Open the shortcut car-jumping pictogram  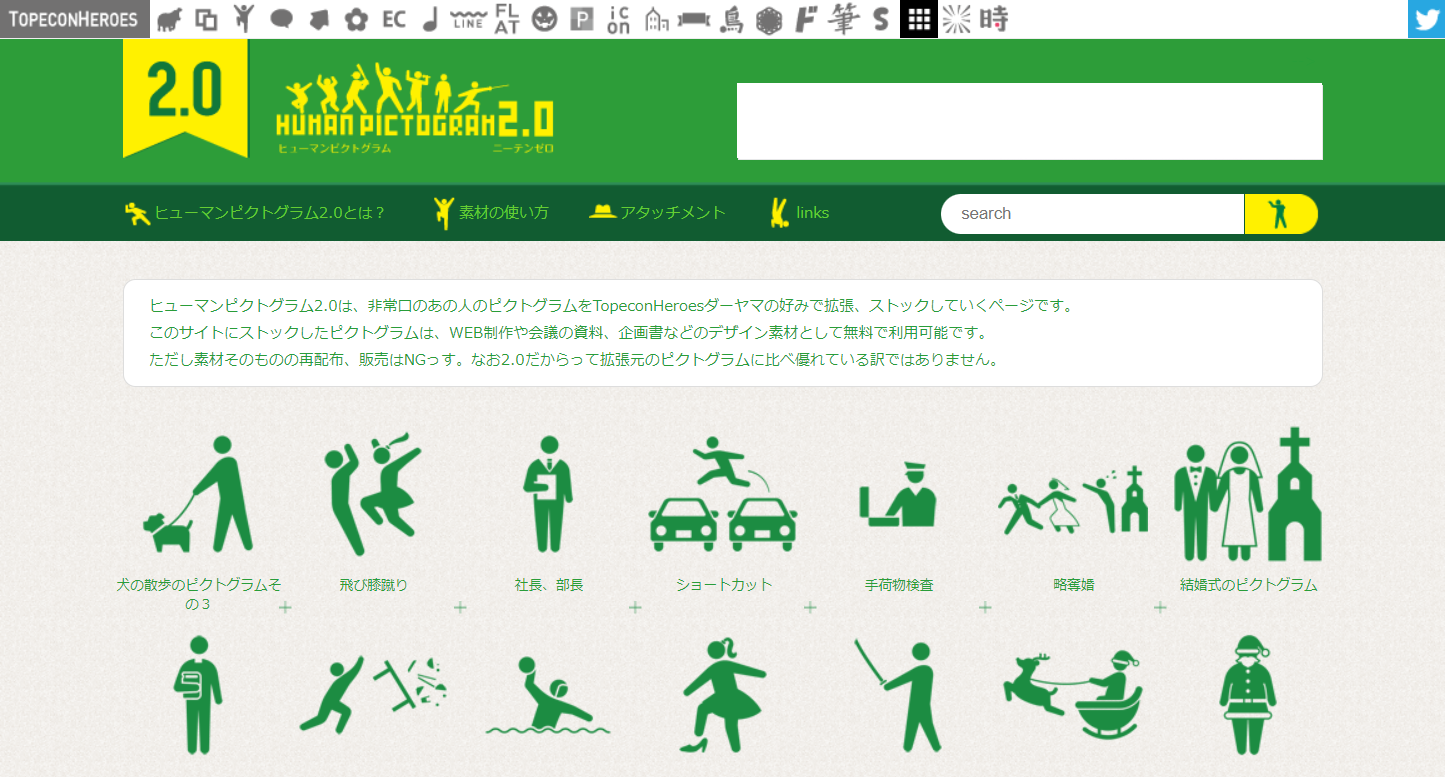click(723, 493)
